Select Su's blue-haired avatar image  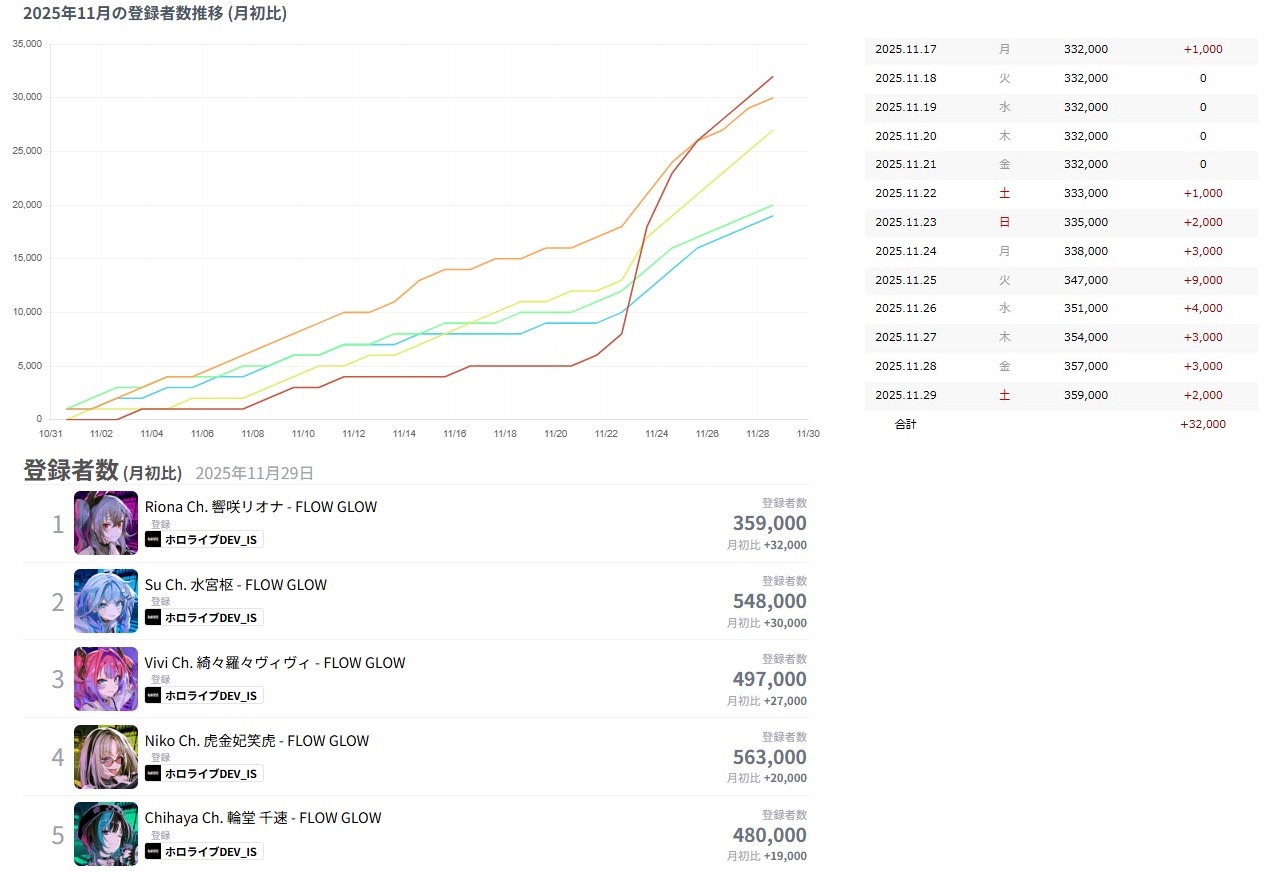tap(106, 601)
